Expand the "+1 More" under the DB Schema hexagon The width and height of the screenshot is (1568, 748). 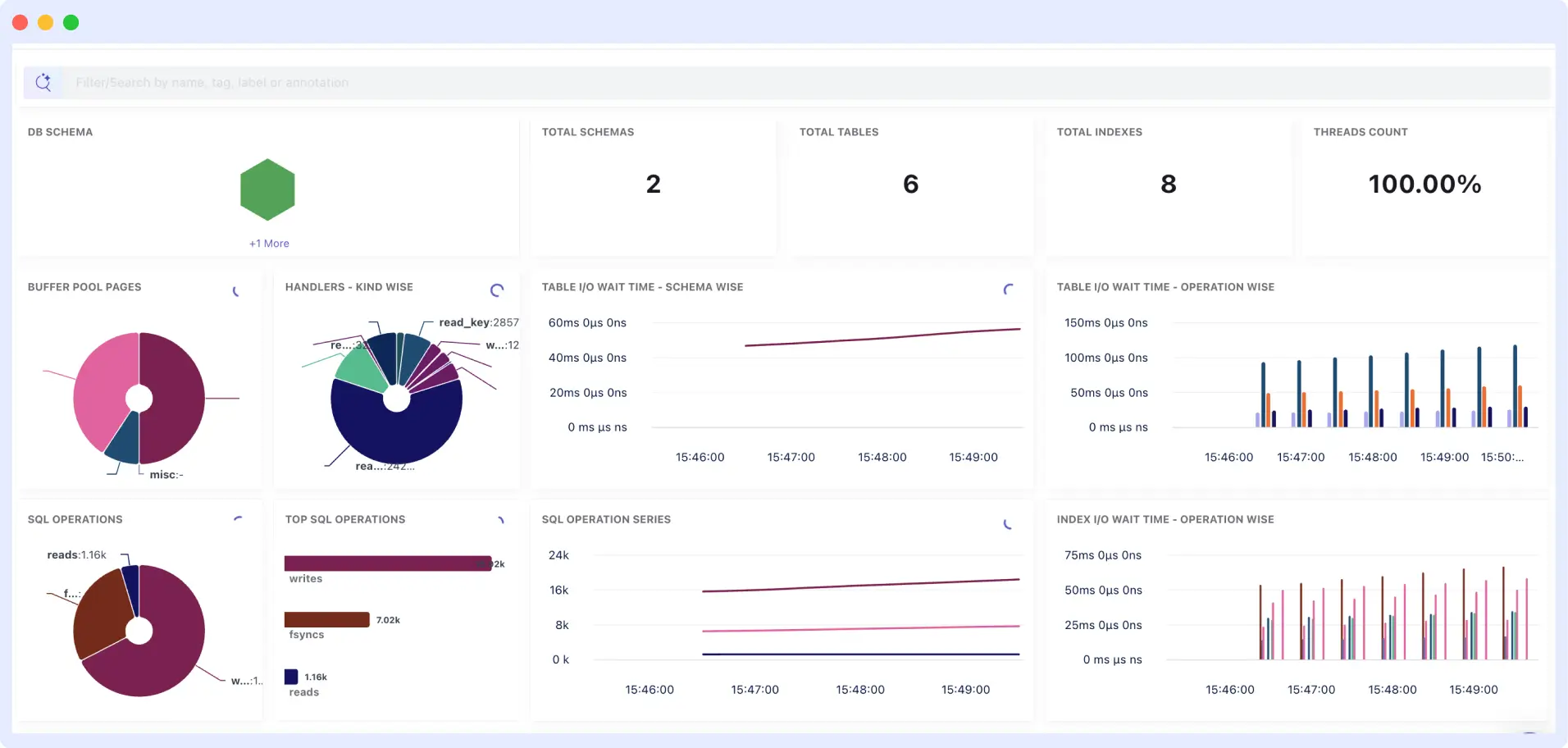click(267, 244)
